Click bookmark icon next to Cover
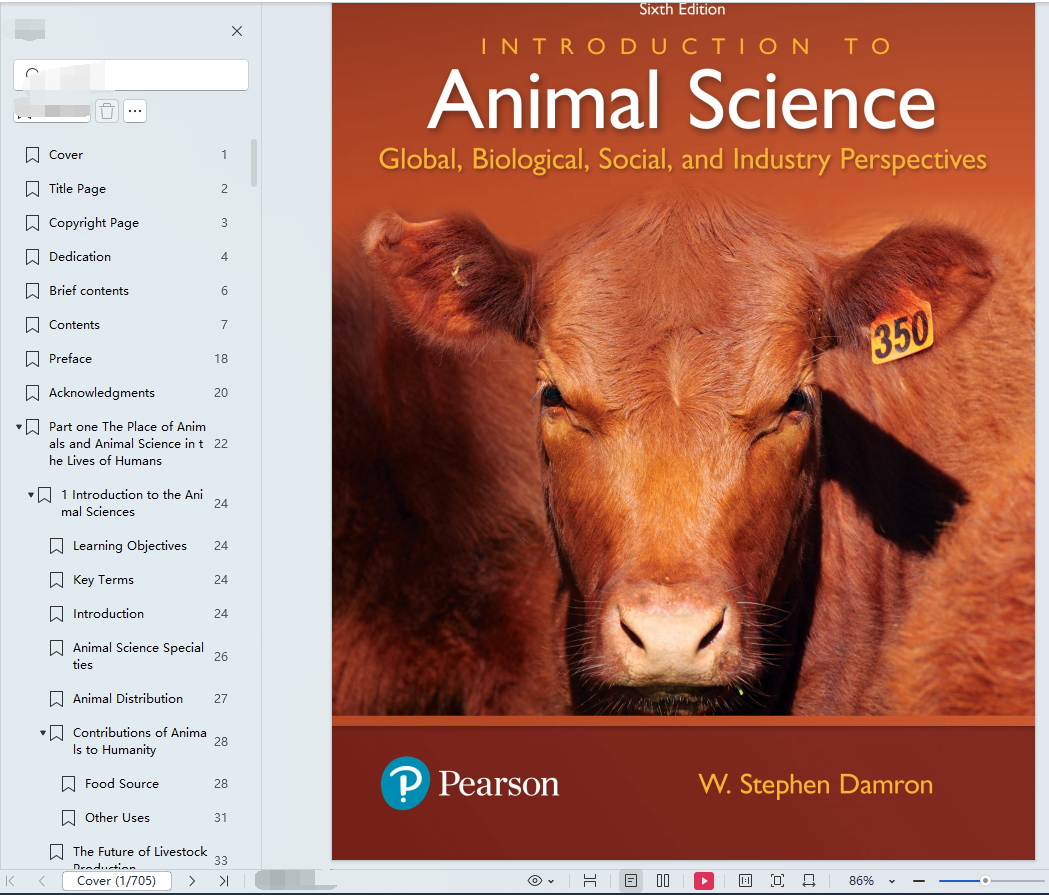 click(32, 155)
